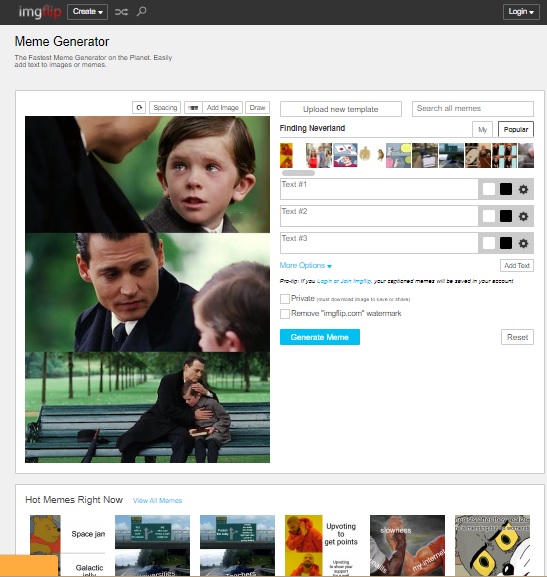Pick the black outline color for Text #1
The image size is (547, 577).
tap(506, 190)
